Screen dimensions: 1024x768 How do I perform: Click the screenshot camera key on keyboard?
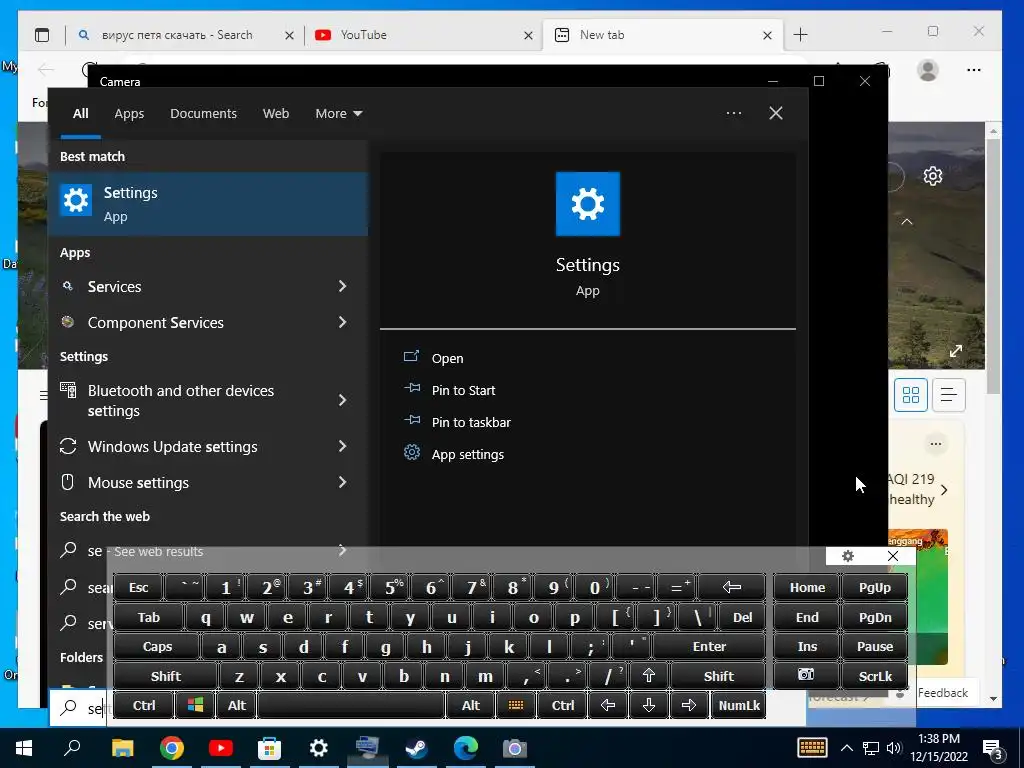coord(807,675)
